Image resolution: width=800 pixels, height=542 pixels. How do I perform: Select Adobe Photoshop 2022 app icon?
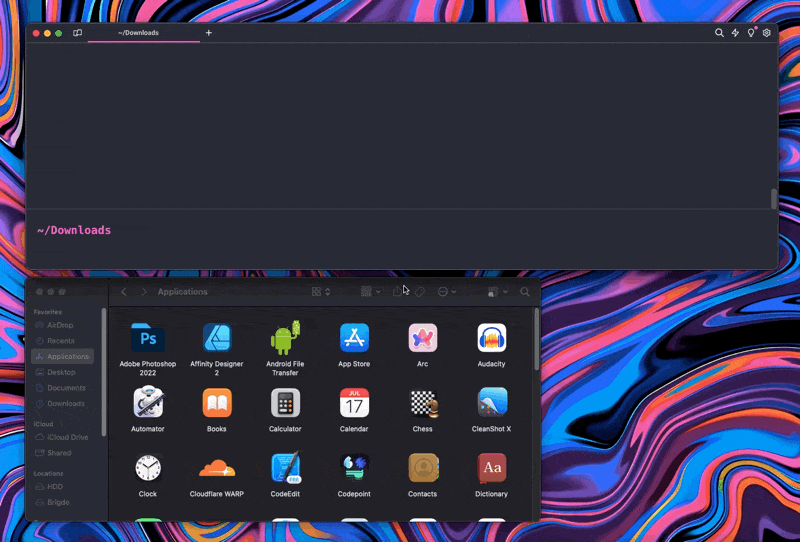click(148, 338)
